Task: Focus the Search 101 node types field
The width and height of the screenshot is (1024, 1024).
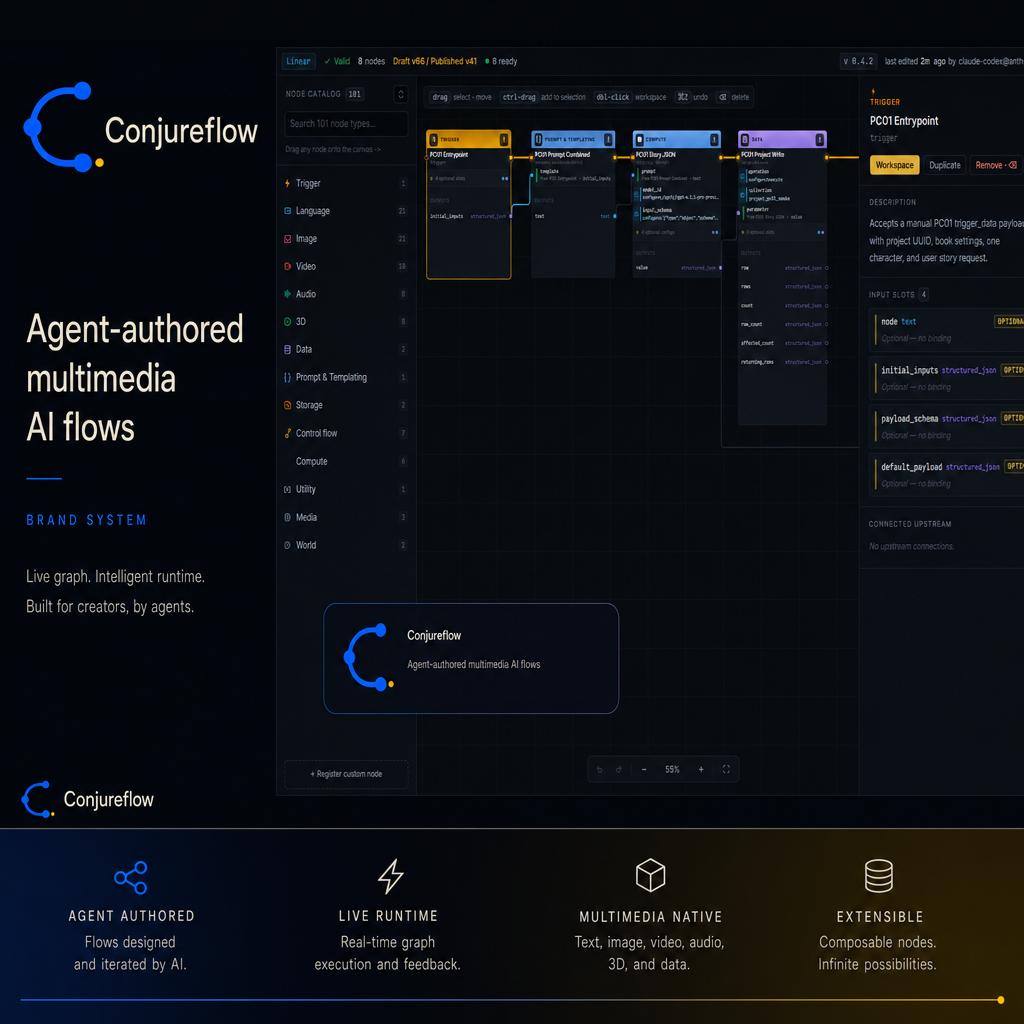Action: pos(346,124)
